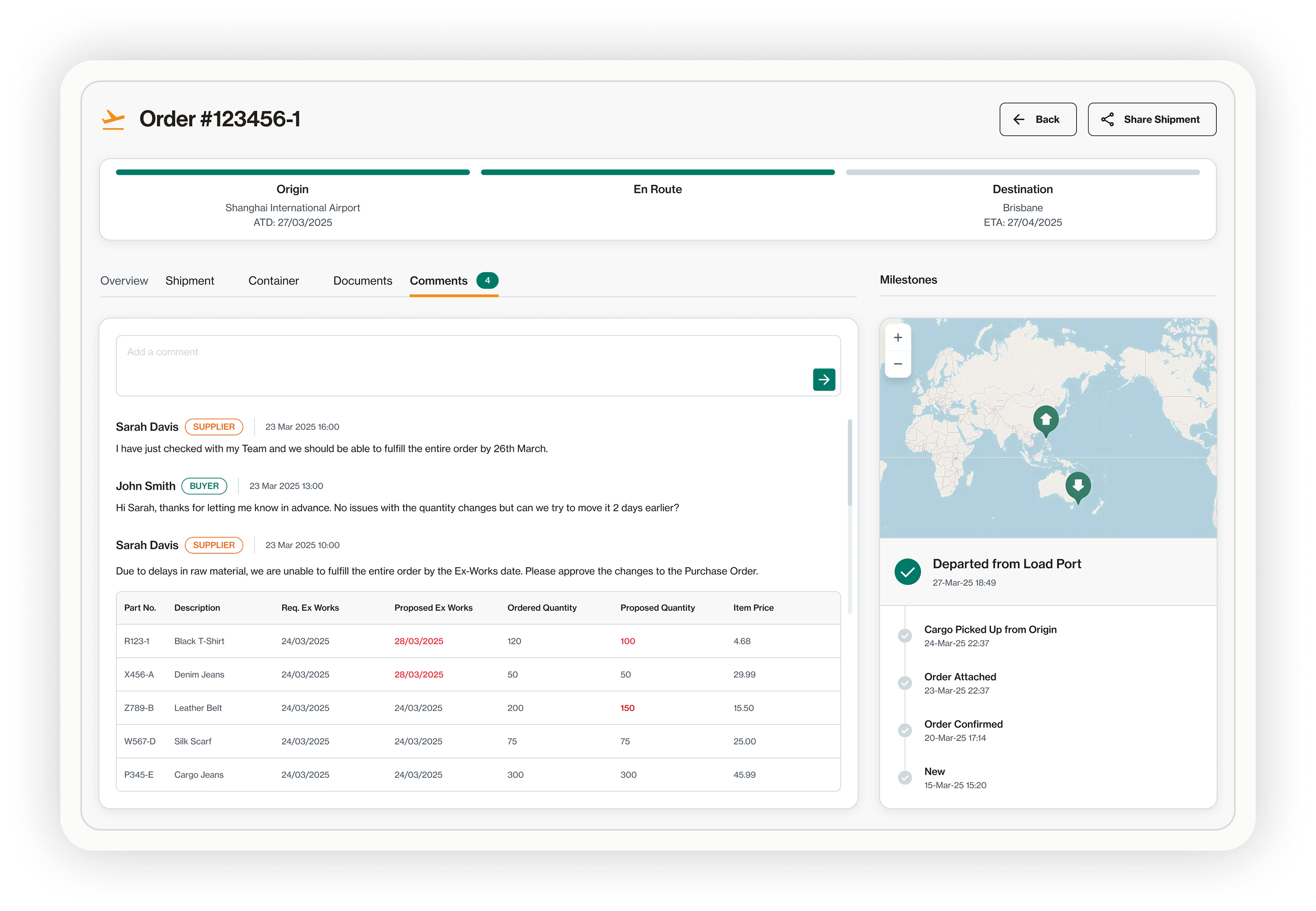Click the origin upload pin on map
Viewport: 1316px width, 911px height.
click(x=1046, y=420)
